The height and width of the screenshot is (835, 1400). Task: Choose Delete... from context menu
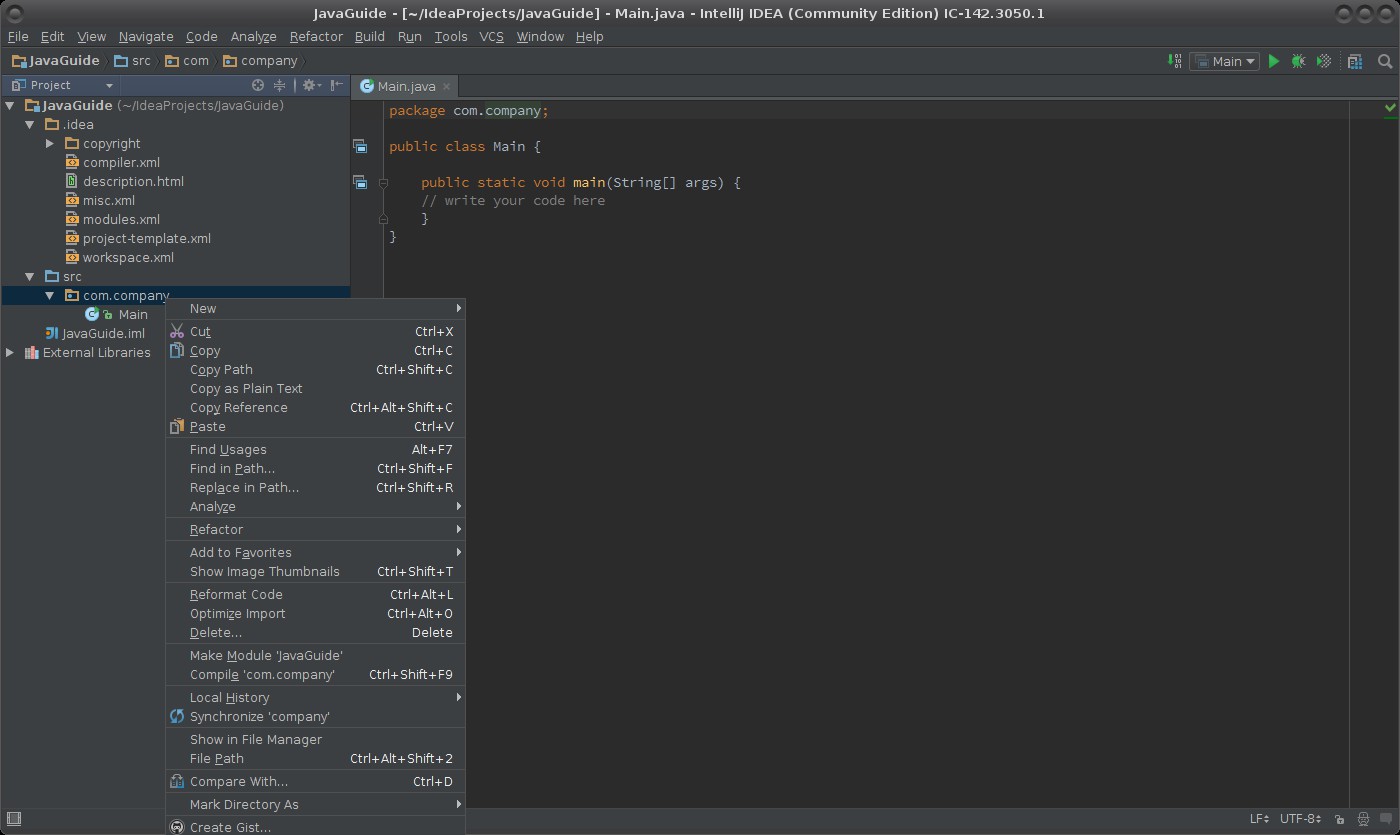click(315, 632)
